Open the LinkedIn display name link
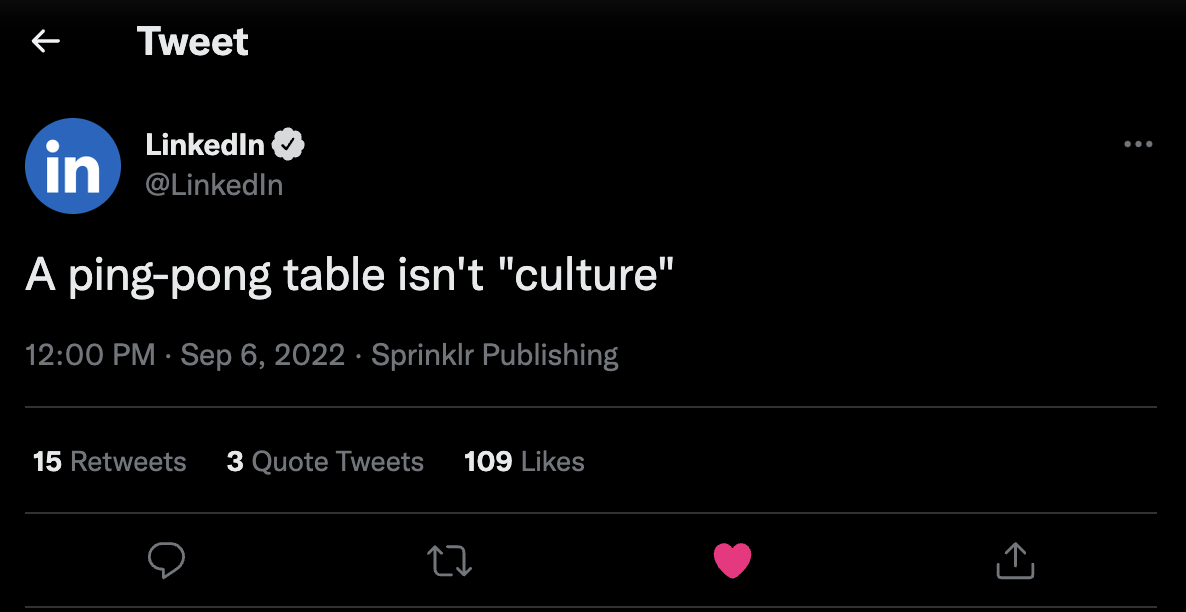 point(205,145)
